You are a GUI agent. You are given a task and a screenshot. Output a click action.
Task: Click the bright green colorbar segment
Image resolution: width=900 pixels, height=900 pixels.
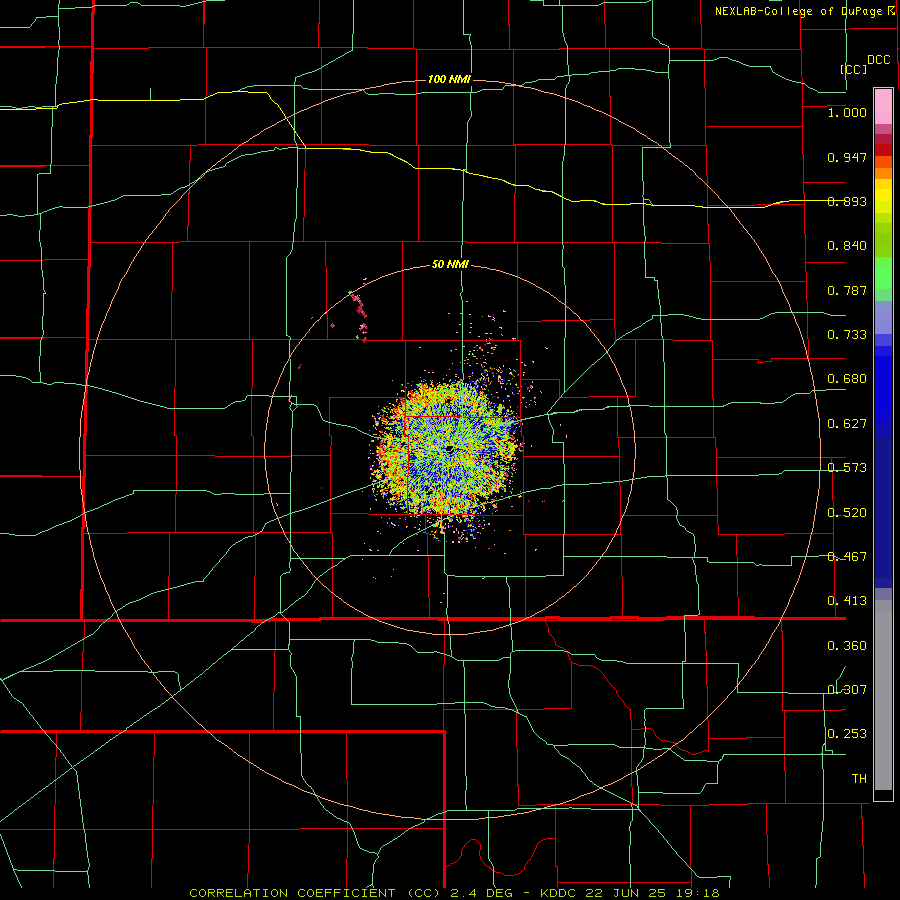[x=883, y=273]
